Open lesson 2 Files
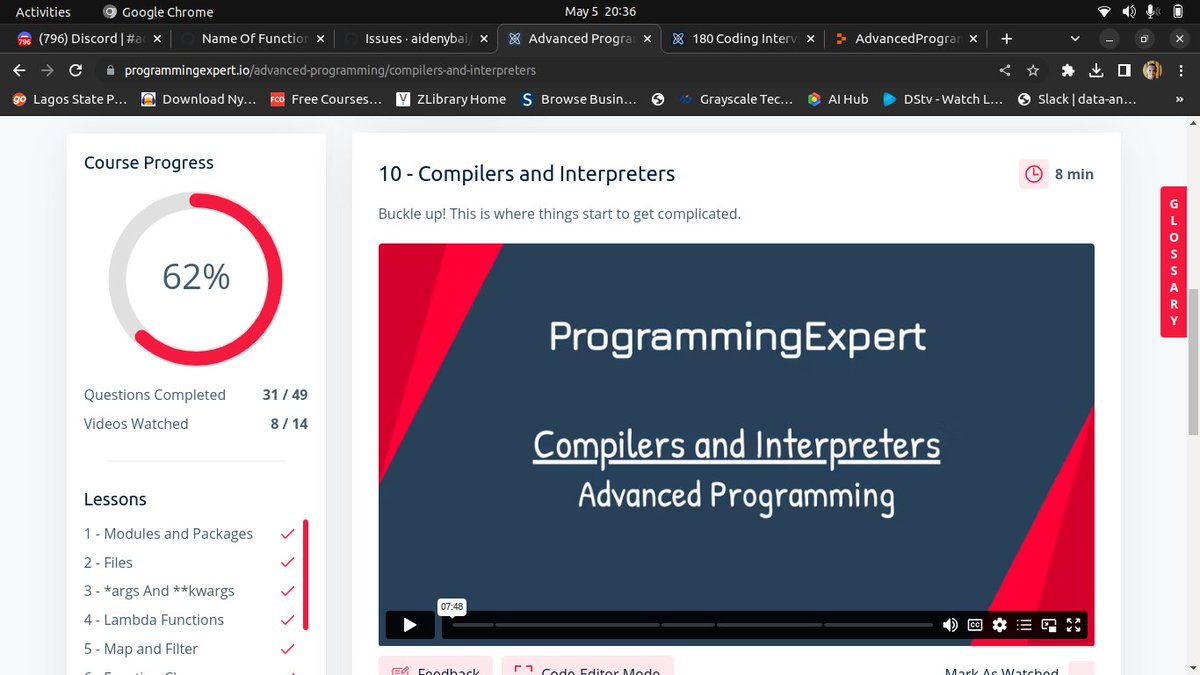The height and width of the screenshot is (675, 1200). (x=108, y=563)
